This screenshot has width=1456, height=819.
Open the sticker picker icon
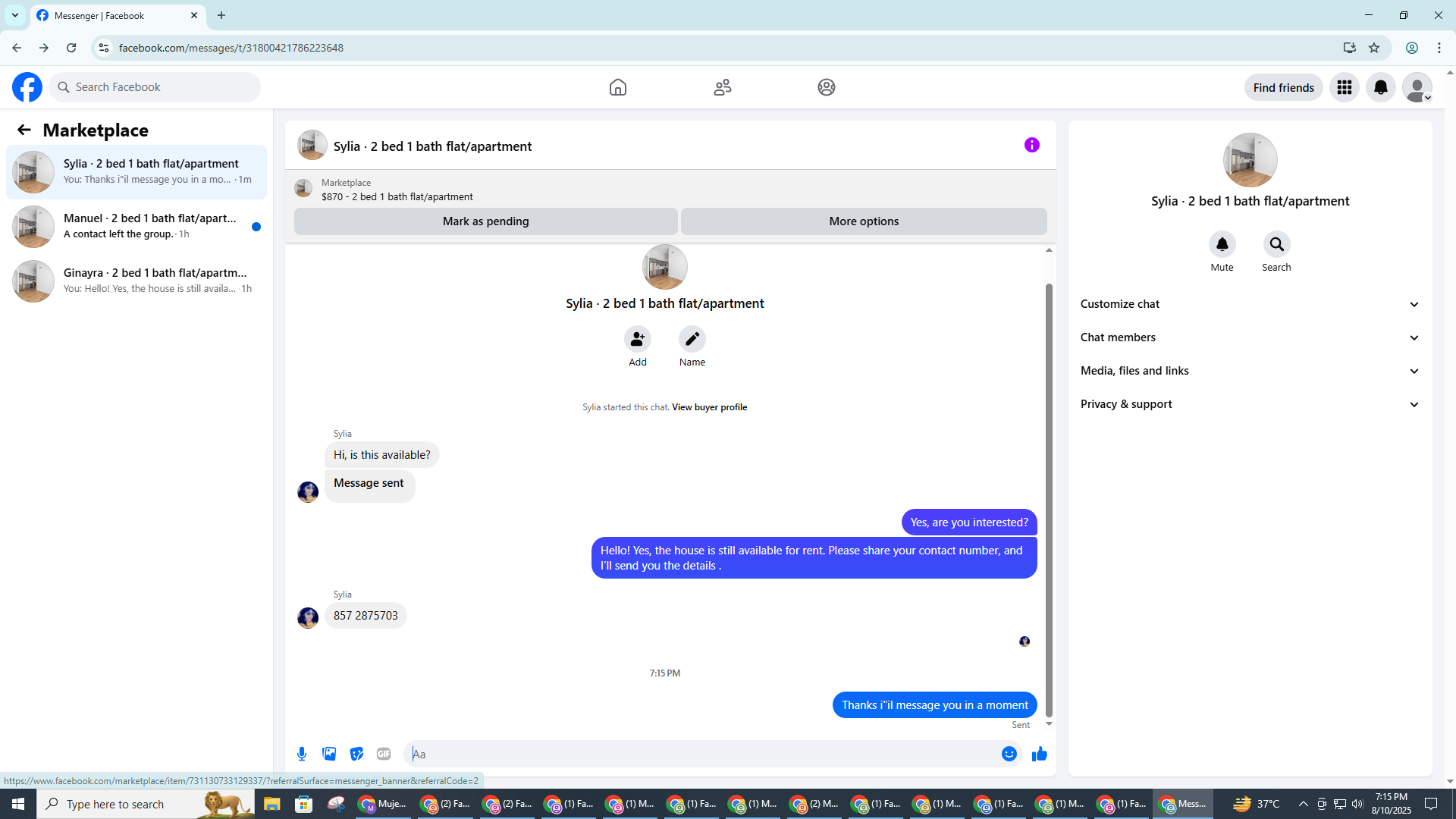(x=356, y=754)
